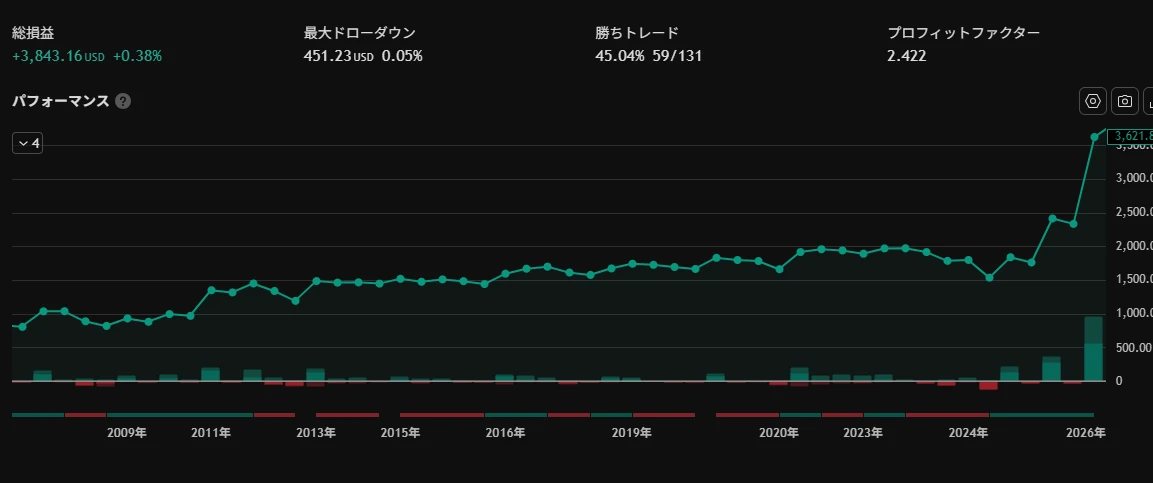Click the 451.23 USD drawdown value

click(339, 56)
